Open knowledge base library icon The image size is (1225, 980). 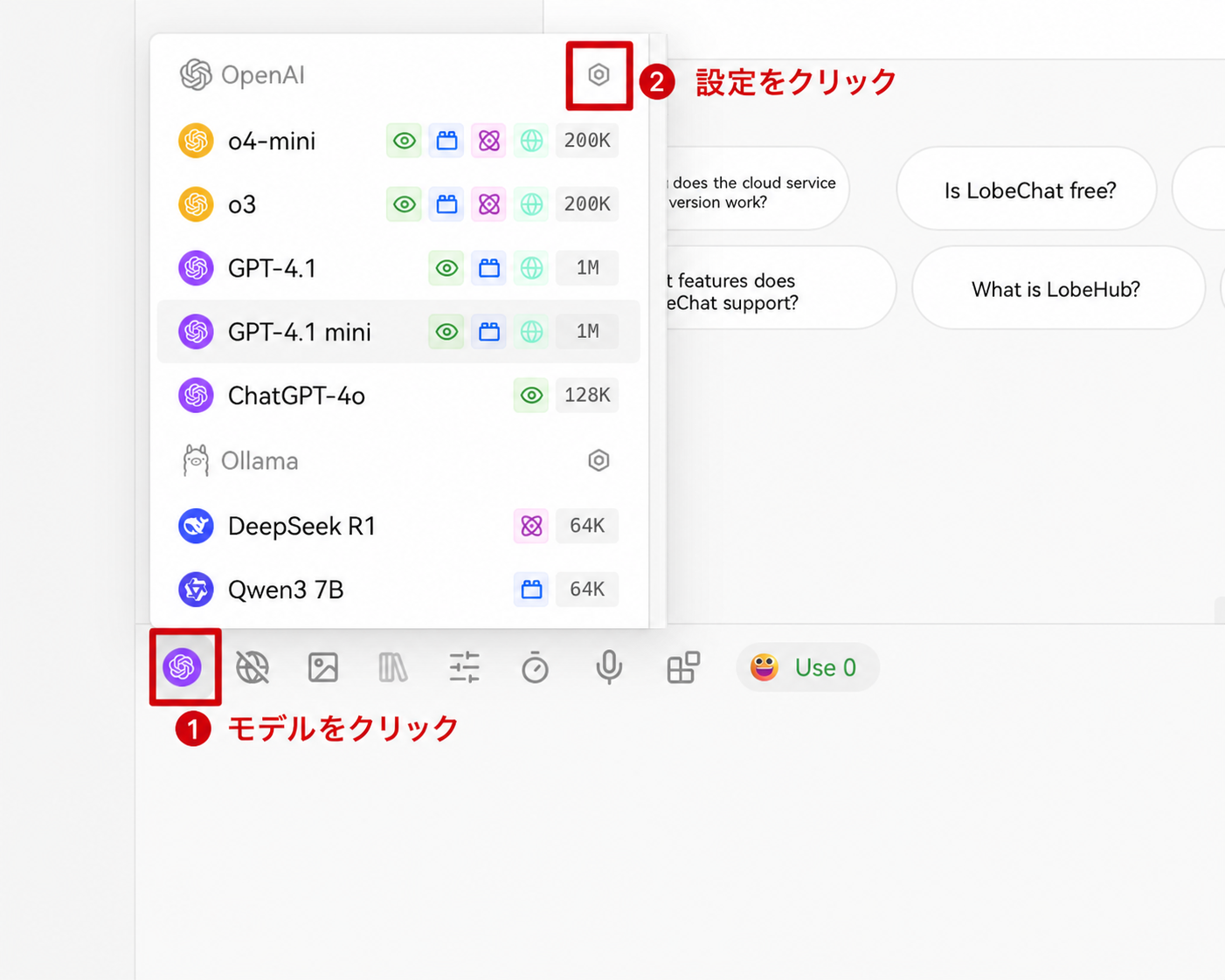(x=393, y=668)
